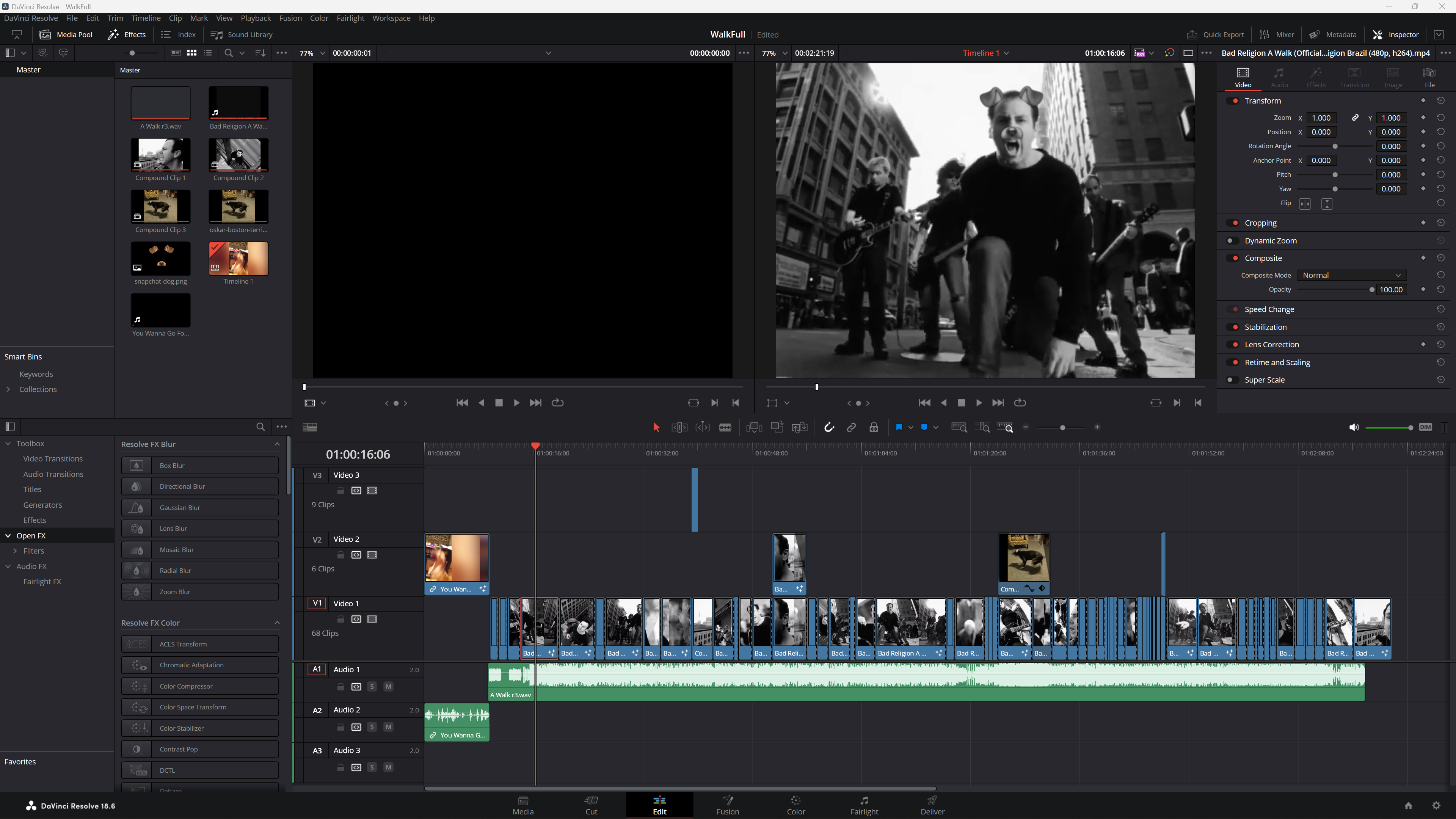Adjust the monitor volume slider
Viewport: 1456px width, 819px height.
[x=1389, y=427]
